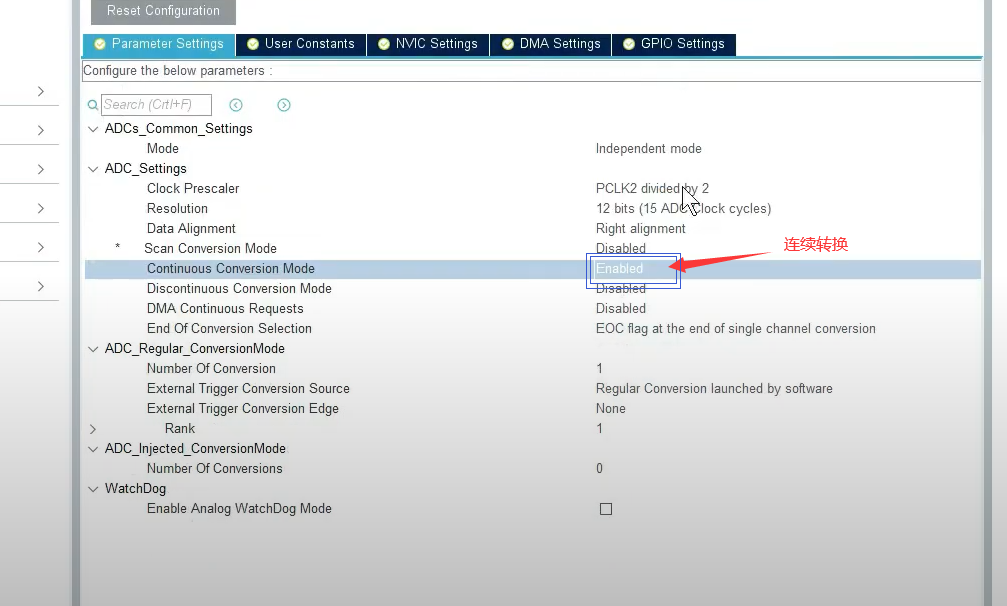Select the Continuous Conversion Mode row label
Screen dimensions: 1007x606
point(231,269)
